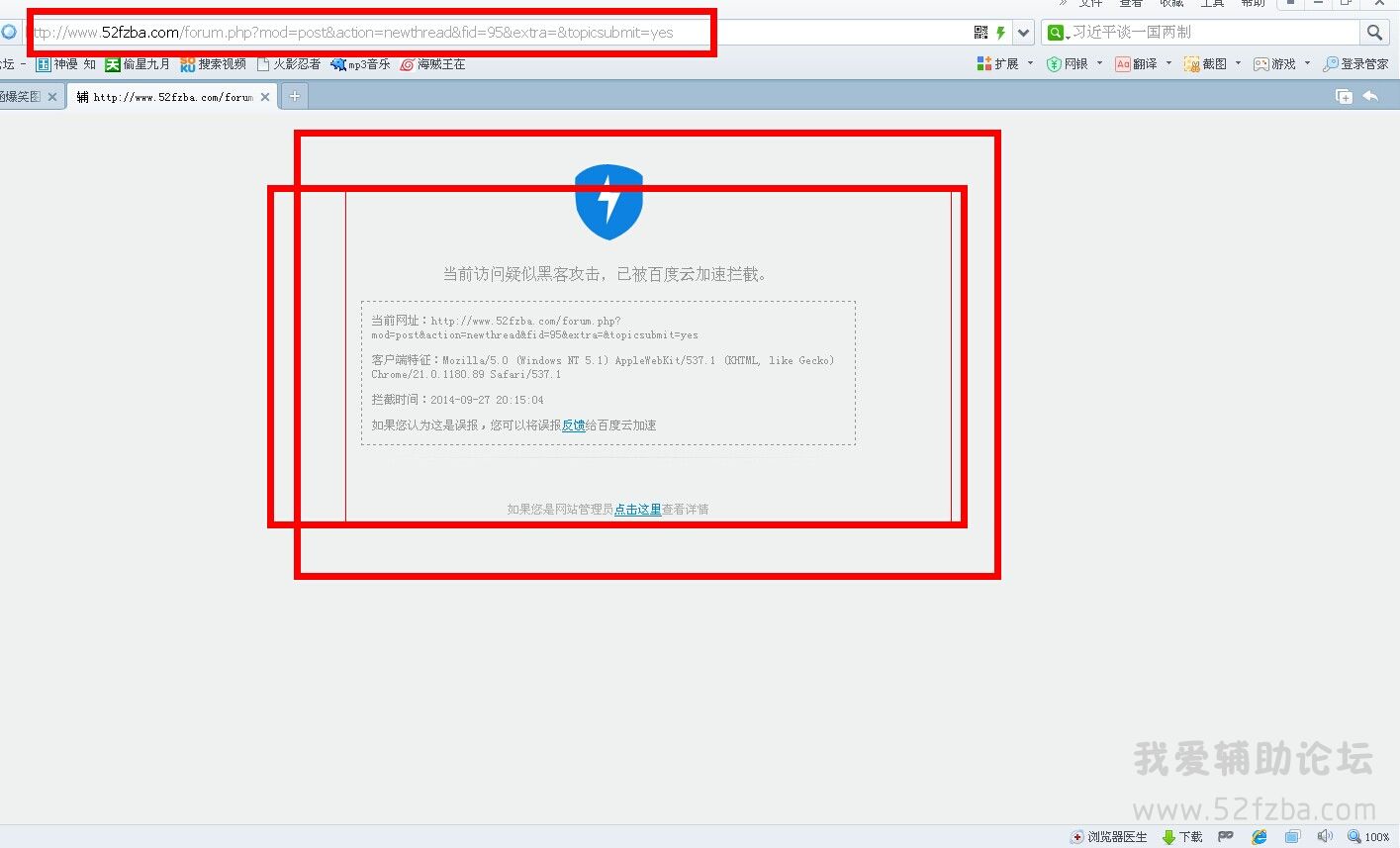Click the 翻译 translate icon

coord(1123,64)
